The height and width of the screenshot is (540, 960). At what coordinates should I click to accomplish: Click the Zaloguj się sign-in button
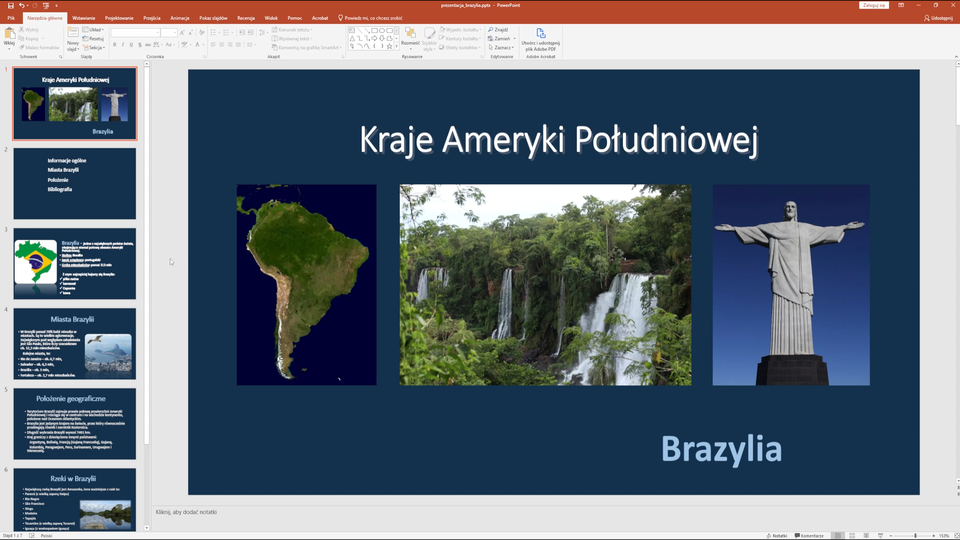(x=873, y=5)
